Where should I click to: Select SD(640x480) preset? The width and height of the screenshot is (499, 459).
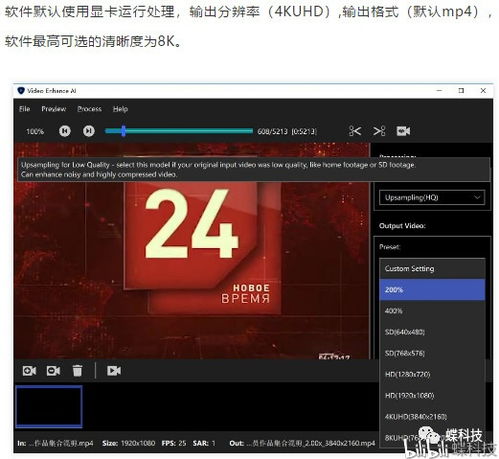432,332
